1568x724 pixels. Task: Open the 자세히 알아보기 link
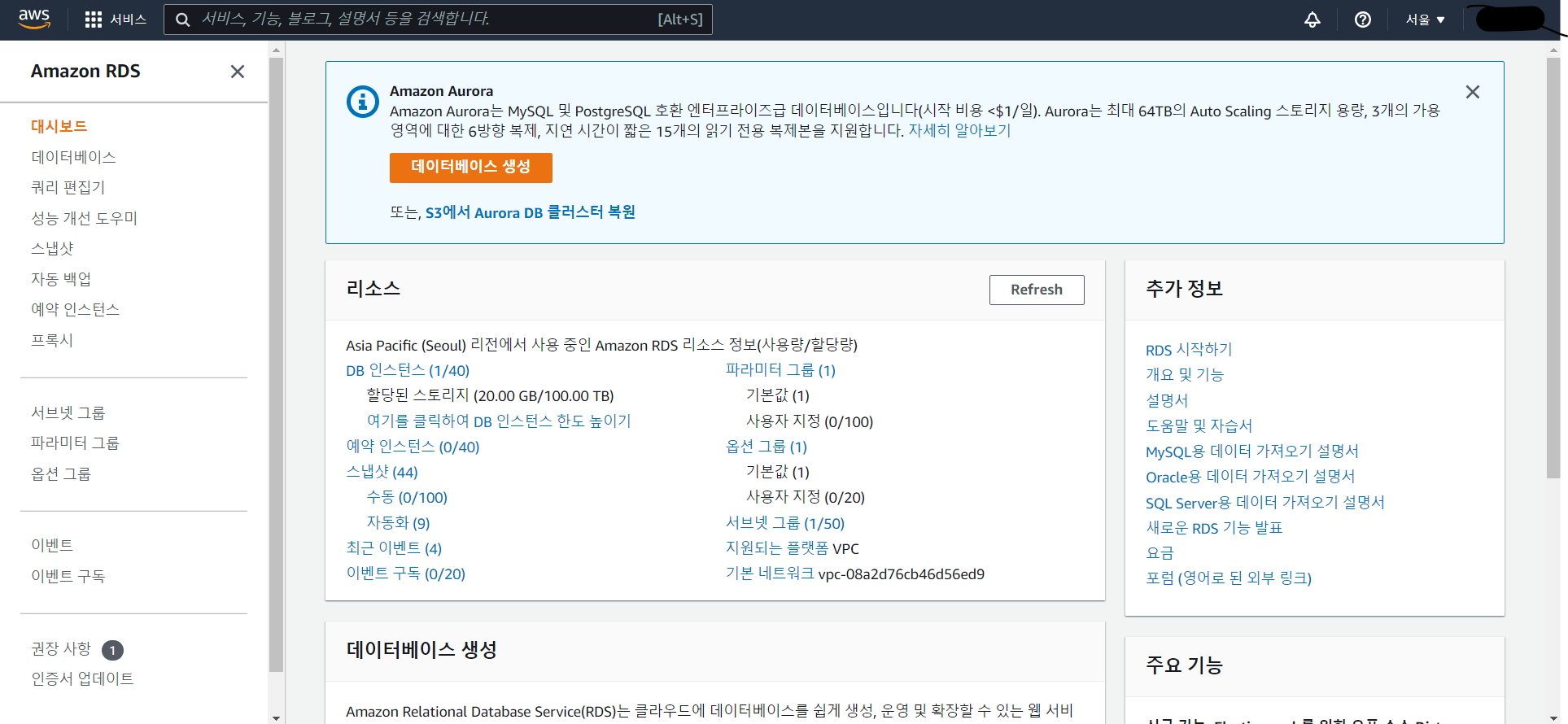(x=959, y=130)
